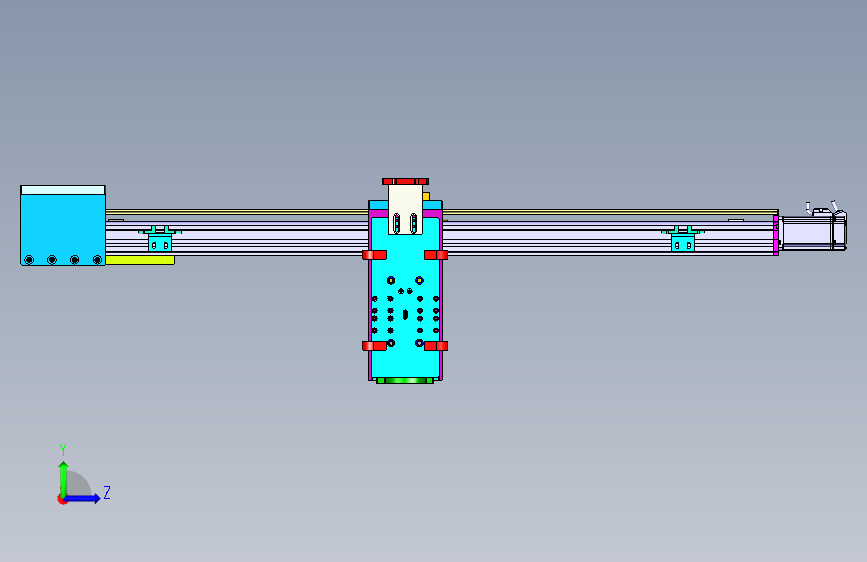Select the magenta end plate beside the motor

(x=776, y=235)
